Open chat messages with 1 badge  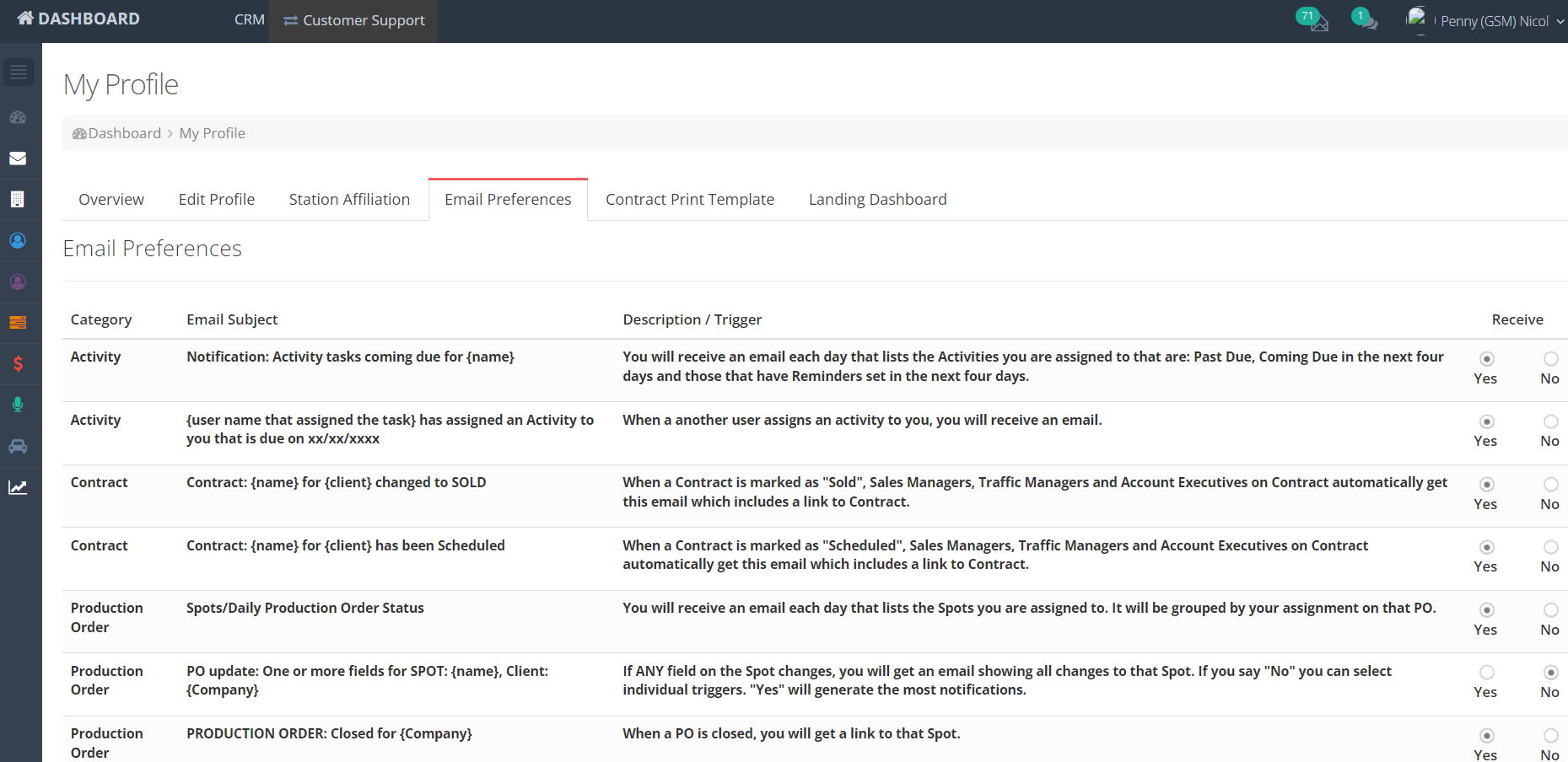click(1365, 19)
